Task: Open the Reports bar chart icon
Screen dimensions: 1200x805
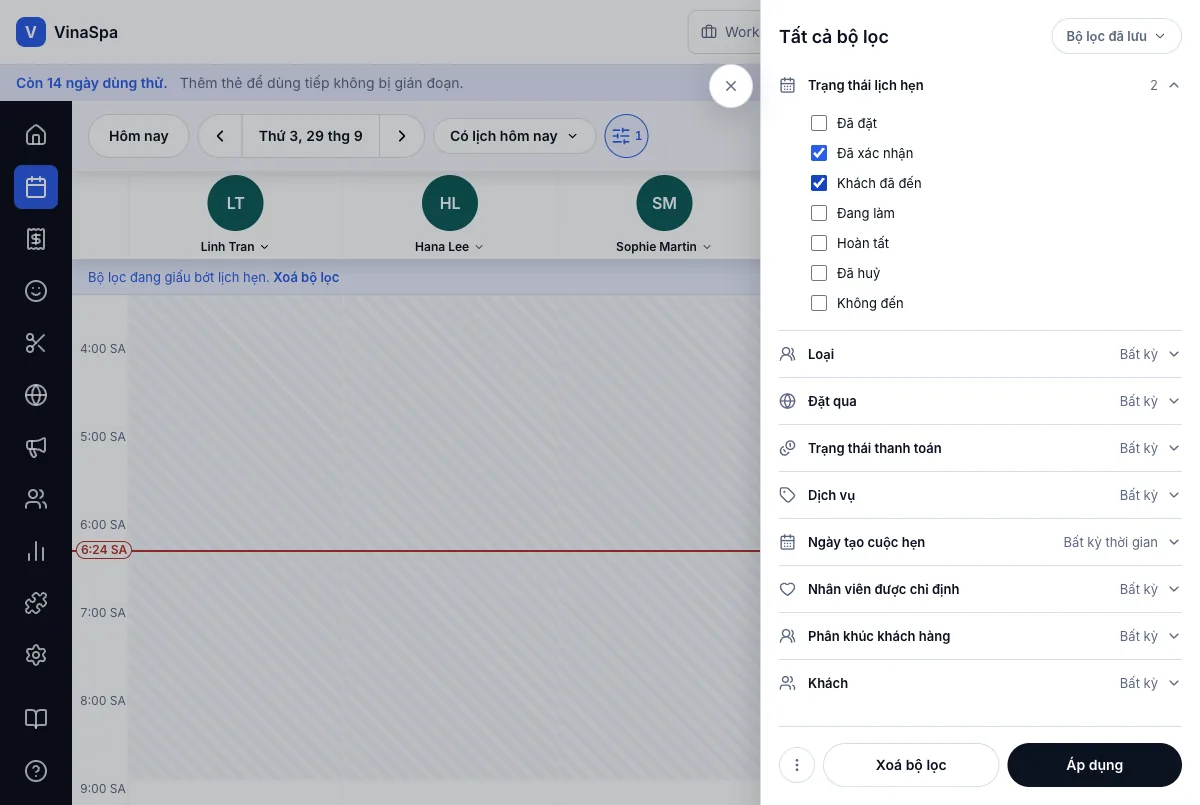Action: (36, 551)
